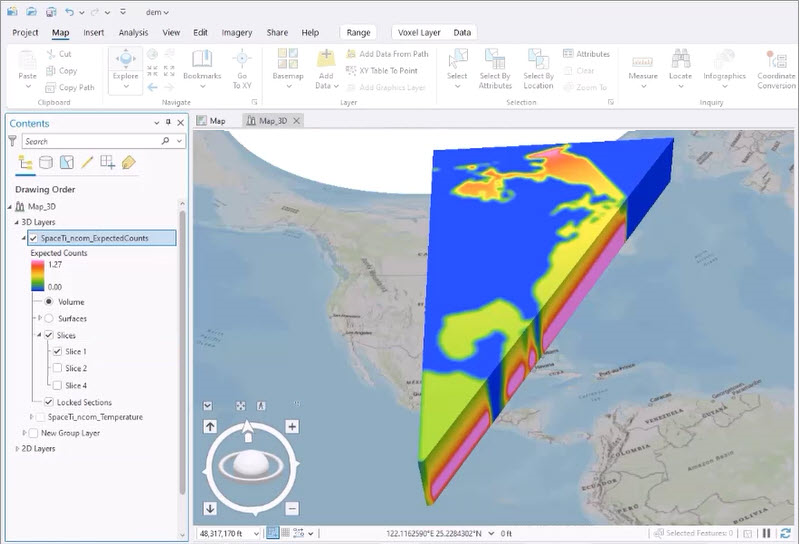
Task: Click the Go To XY tool
Action: [x=242, y=69]
